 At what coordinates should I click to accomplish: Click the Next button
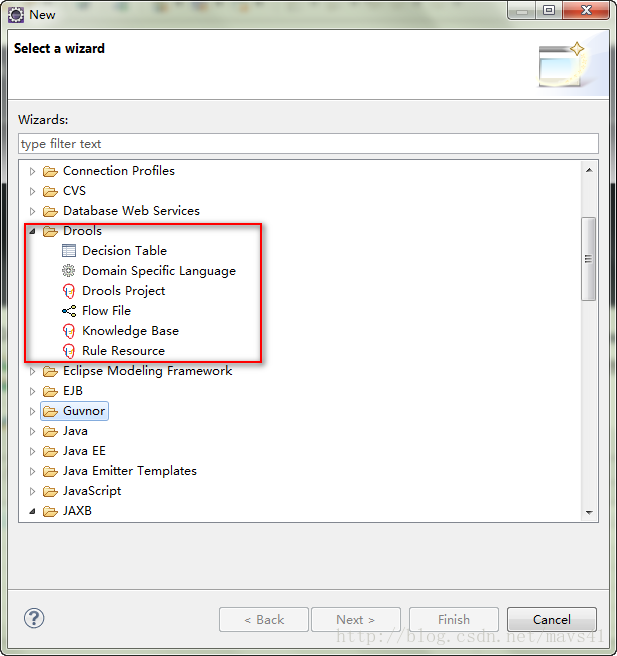coord(355,620)
